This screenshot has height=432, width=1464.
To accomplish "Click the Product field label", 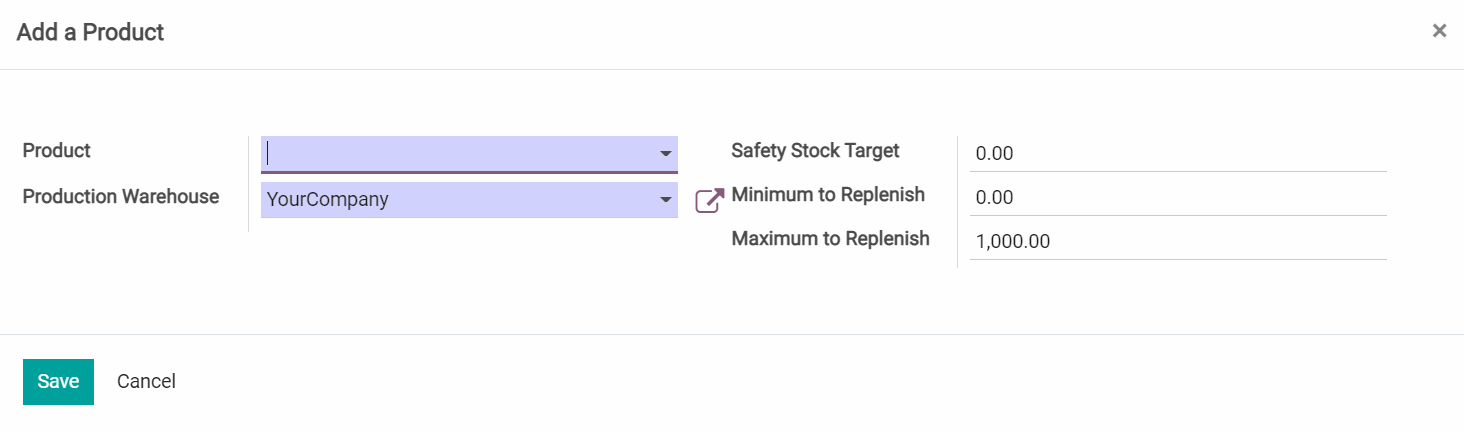I will (57, 151).
